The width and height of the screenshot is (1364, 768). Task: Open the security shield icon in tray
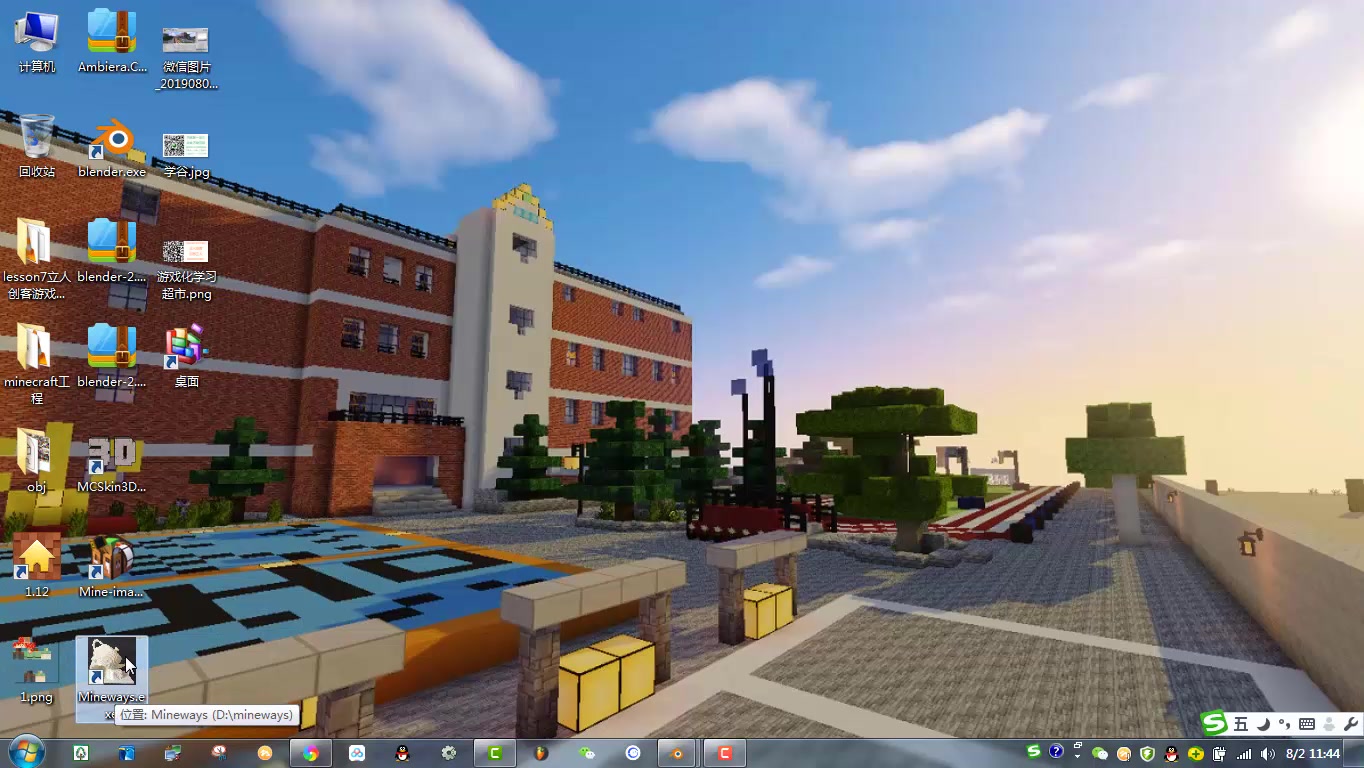(x=1145, y=753)
